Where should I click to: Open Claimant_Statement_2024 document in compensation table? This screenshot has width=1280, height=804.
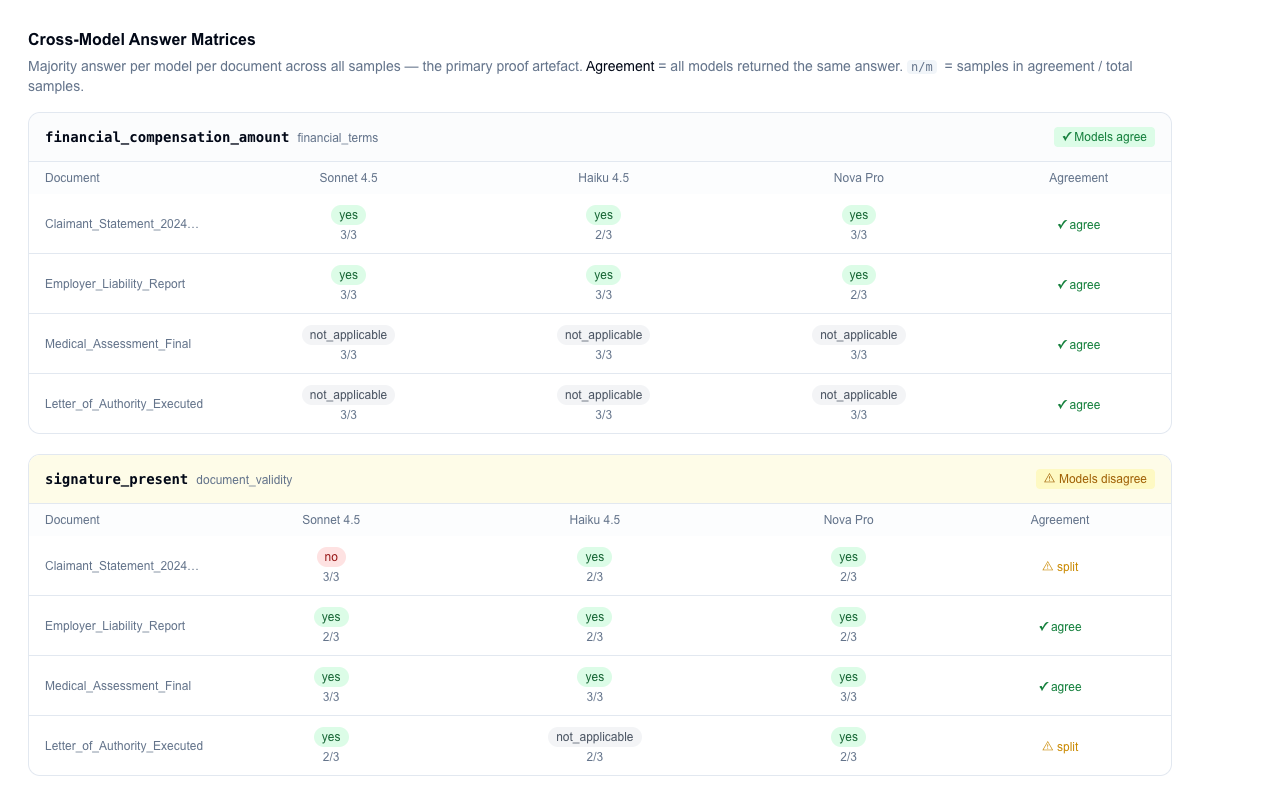122,224
